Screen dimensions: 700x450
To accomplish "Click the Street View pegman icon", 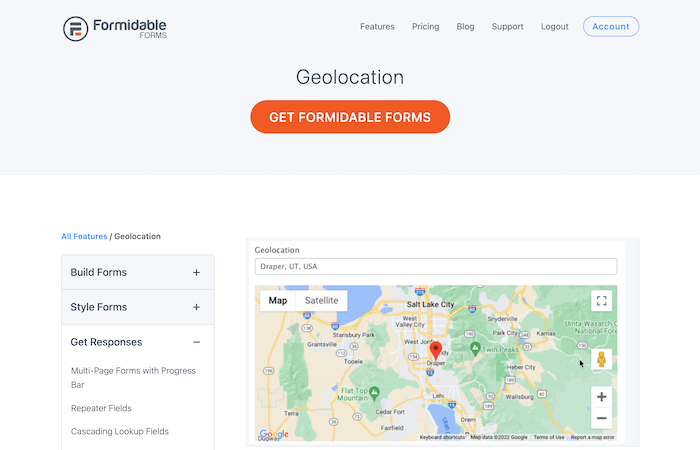I will (x=601, y=359).
